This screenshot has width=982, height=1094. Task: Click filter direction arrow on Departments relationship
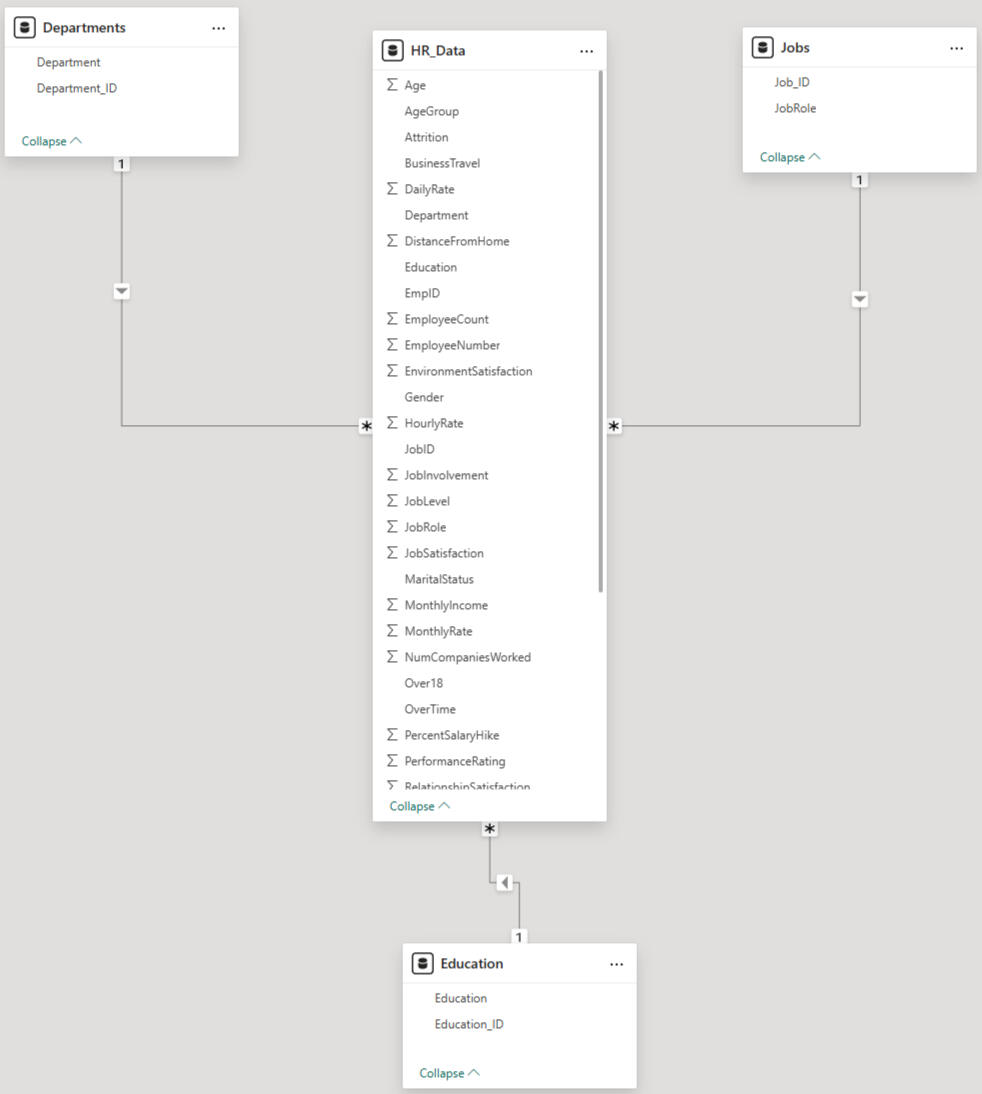(x=122, y=291)
